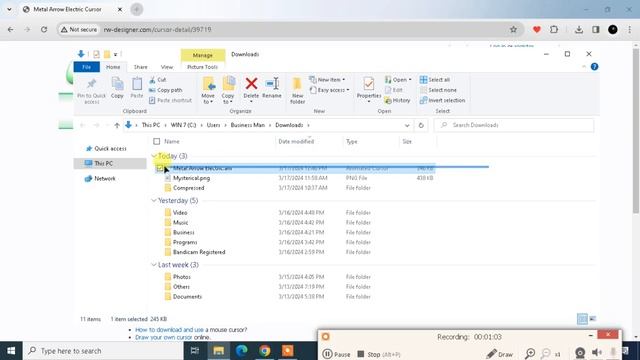640x360 pixels.
Task: Open Microsoft Edge from taskbar
Action: 242,351
